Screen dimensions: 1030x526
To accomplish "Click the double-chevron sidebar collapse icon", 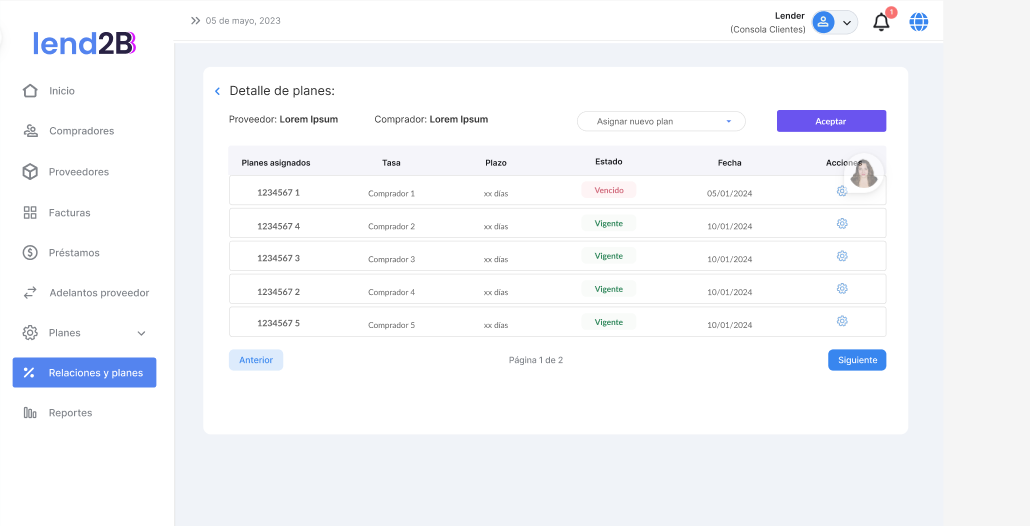I will tap(195, 20).
